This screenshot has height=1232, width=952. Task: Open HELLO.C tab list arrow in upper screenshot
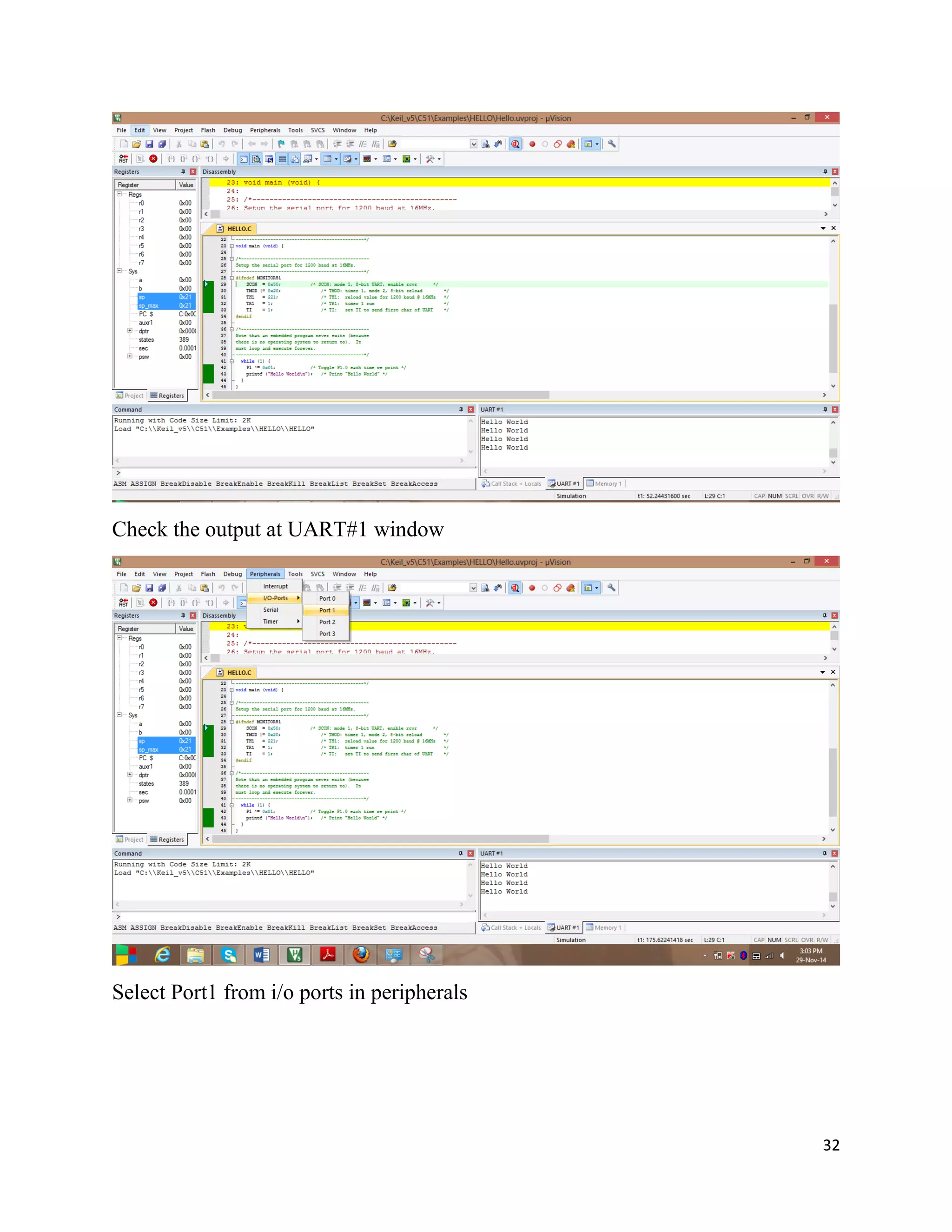tap(823, 228)
